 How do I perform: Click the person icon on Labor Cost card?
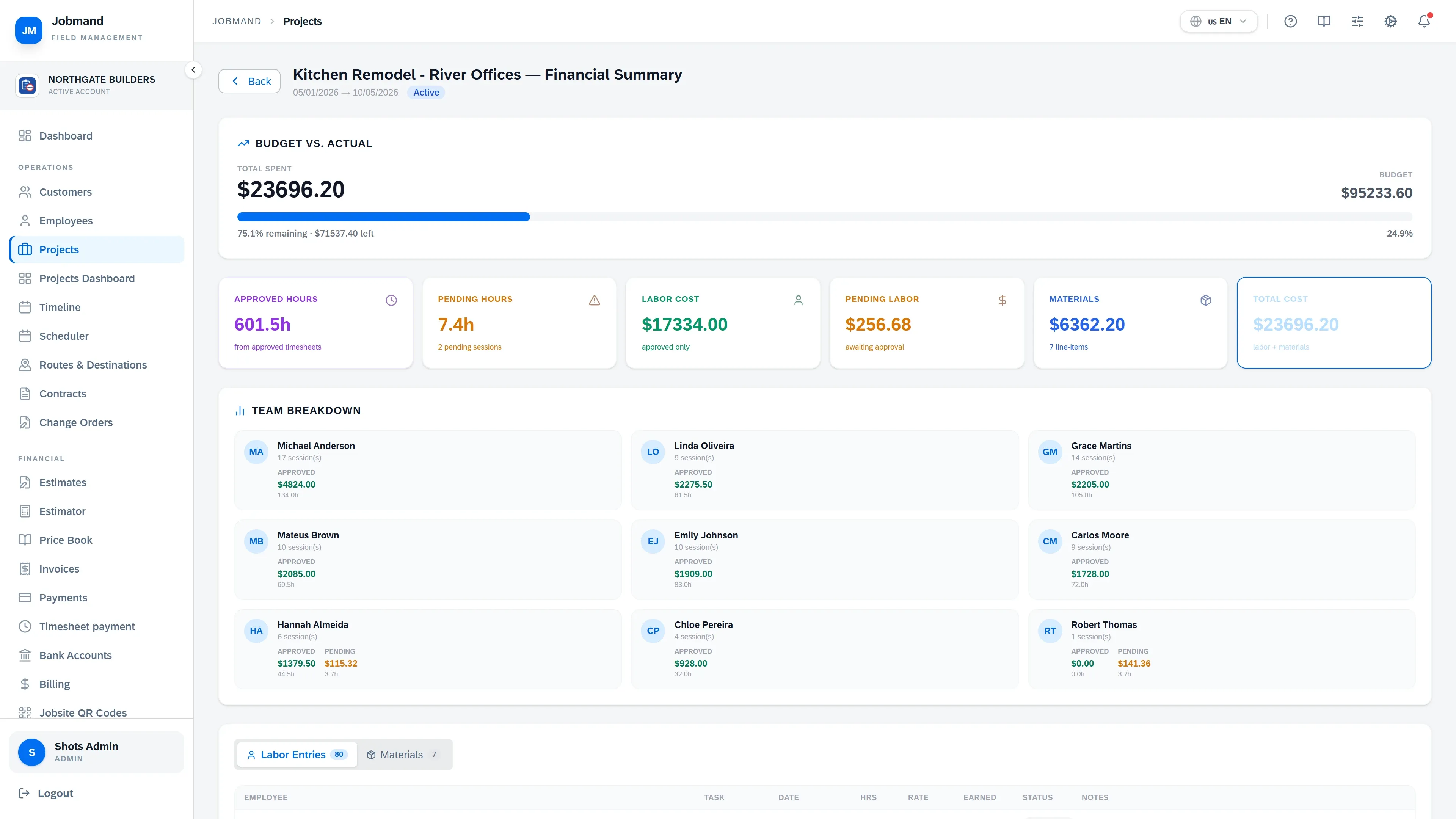(x=798, y=300)
